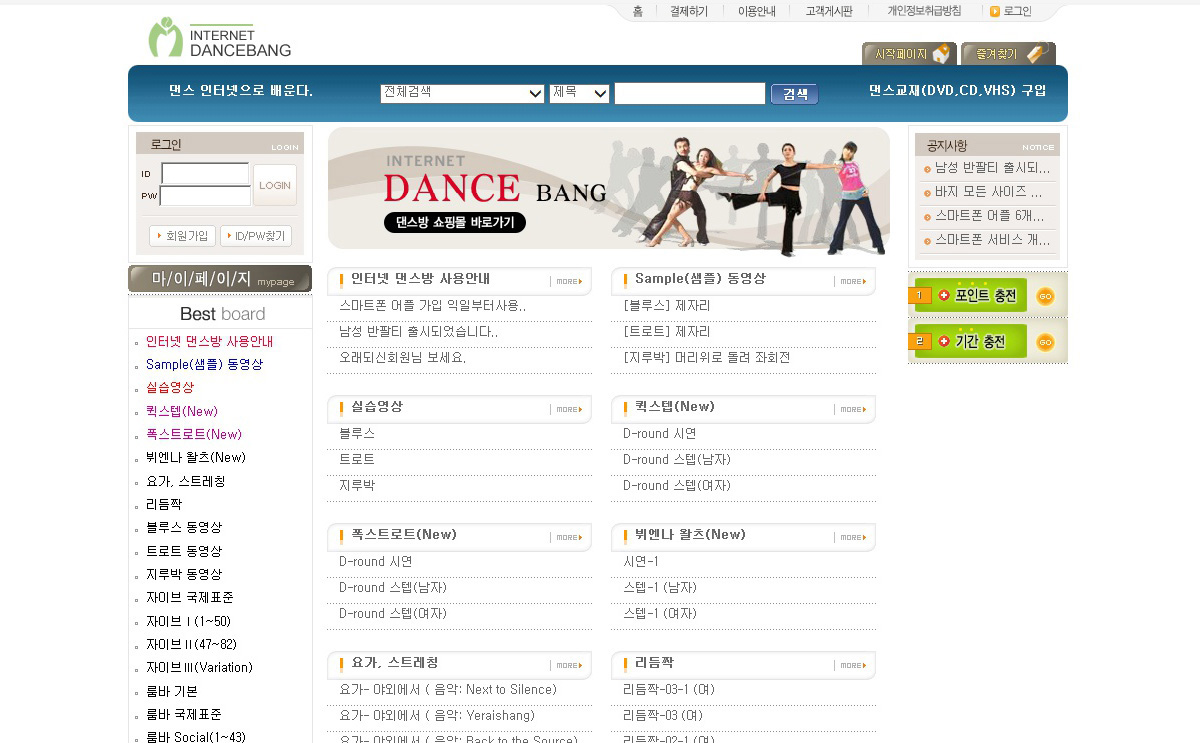Image resolution: width=1200 pixels, height=743 pixels.
Task: Set site as start page button
Action: point(909,54)
